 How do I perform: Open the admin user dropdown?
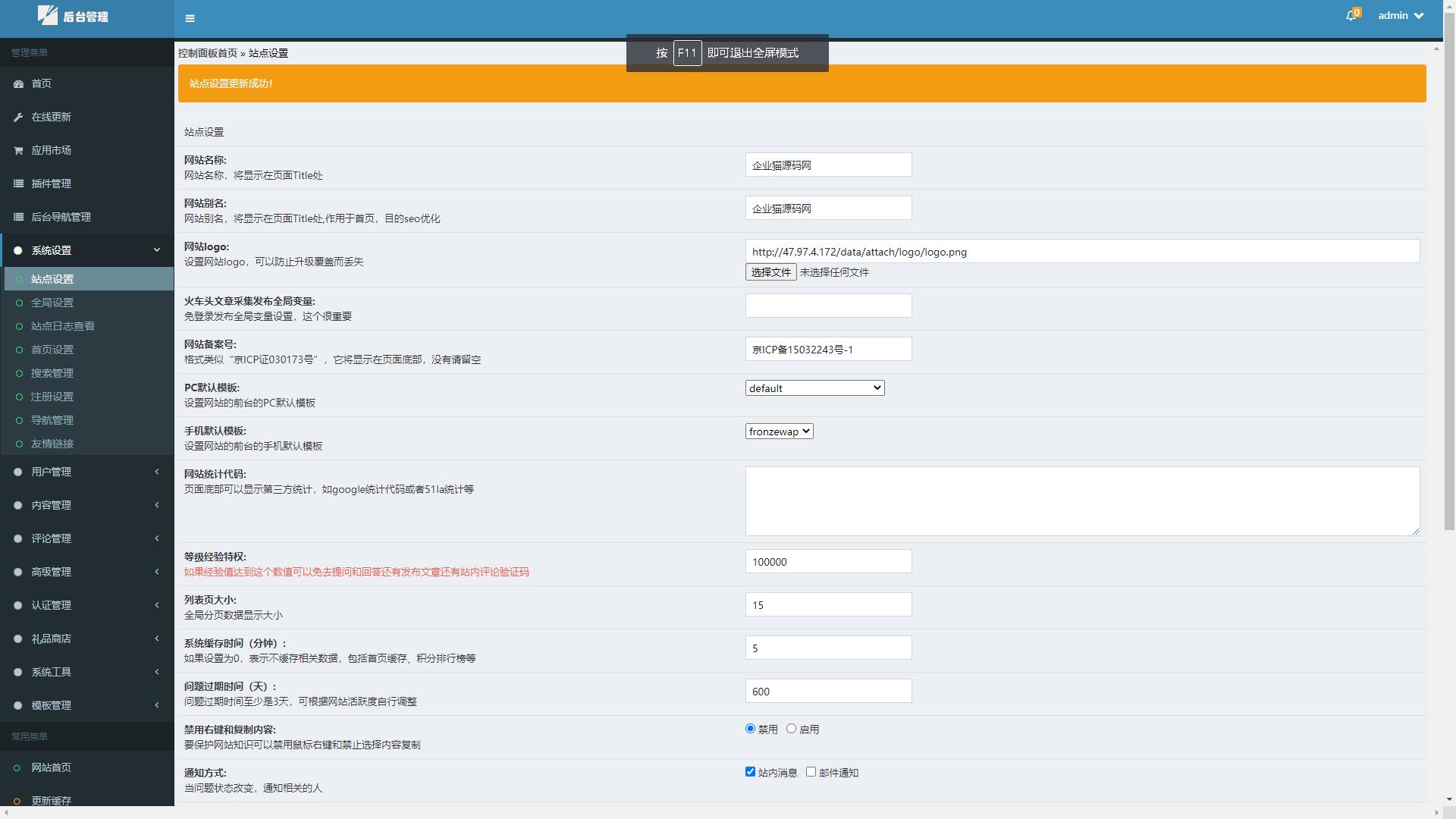(x=1400, y=16)
